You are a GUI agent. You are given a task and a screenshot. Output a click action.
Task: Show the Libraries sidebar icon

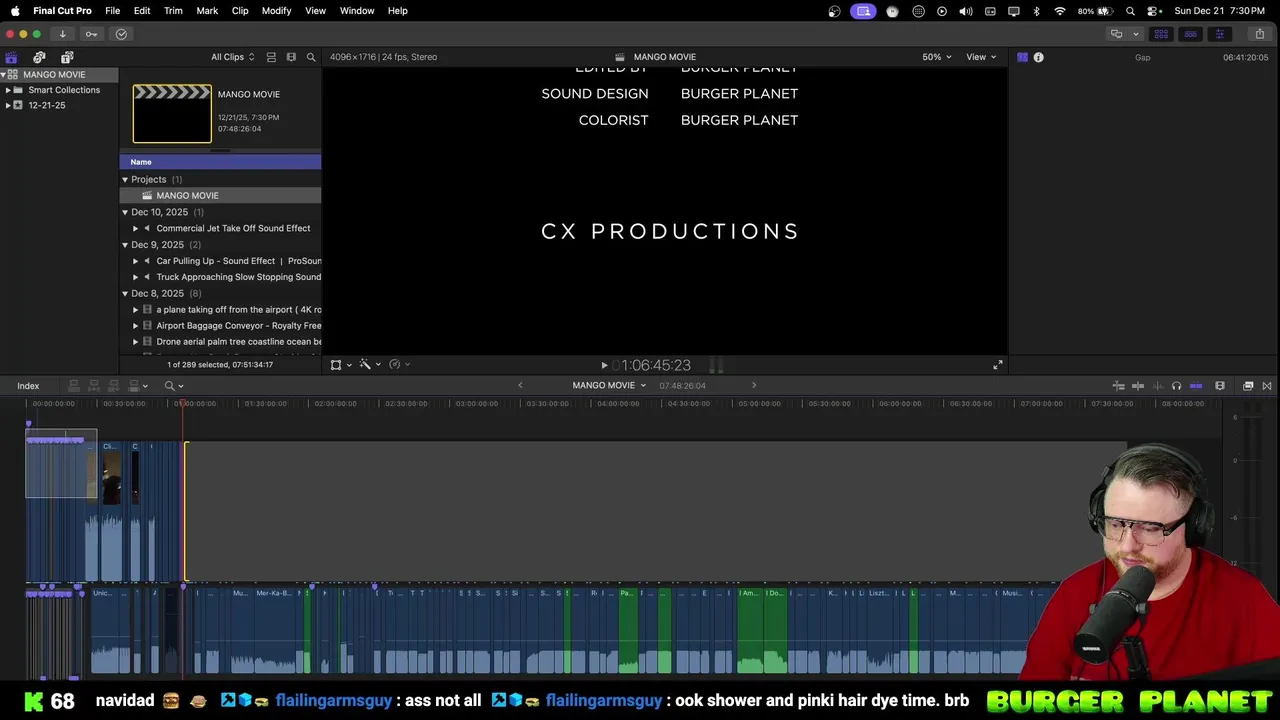12,57
